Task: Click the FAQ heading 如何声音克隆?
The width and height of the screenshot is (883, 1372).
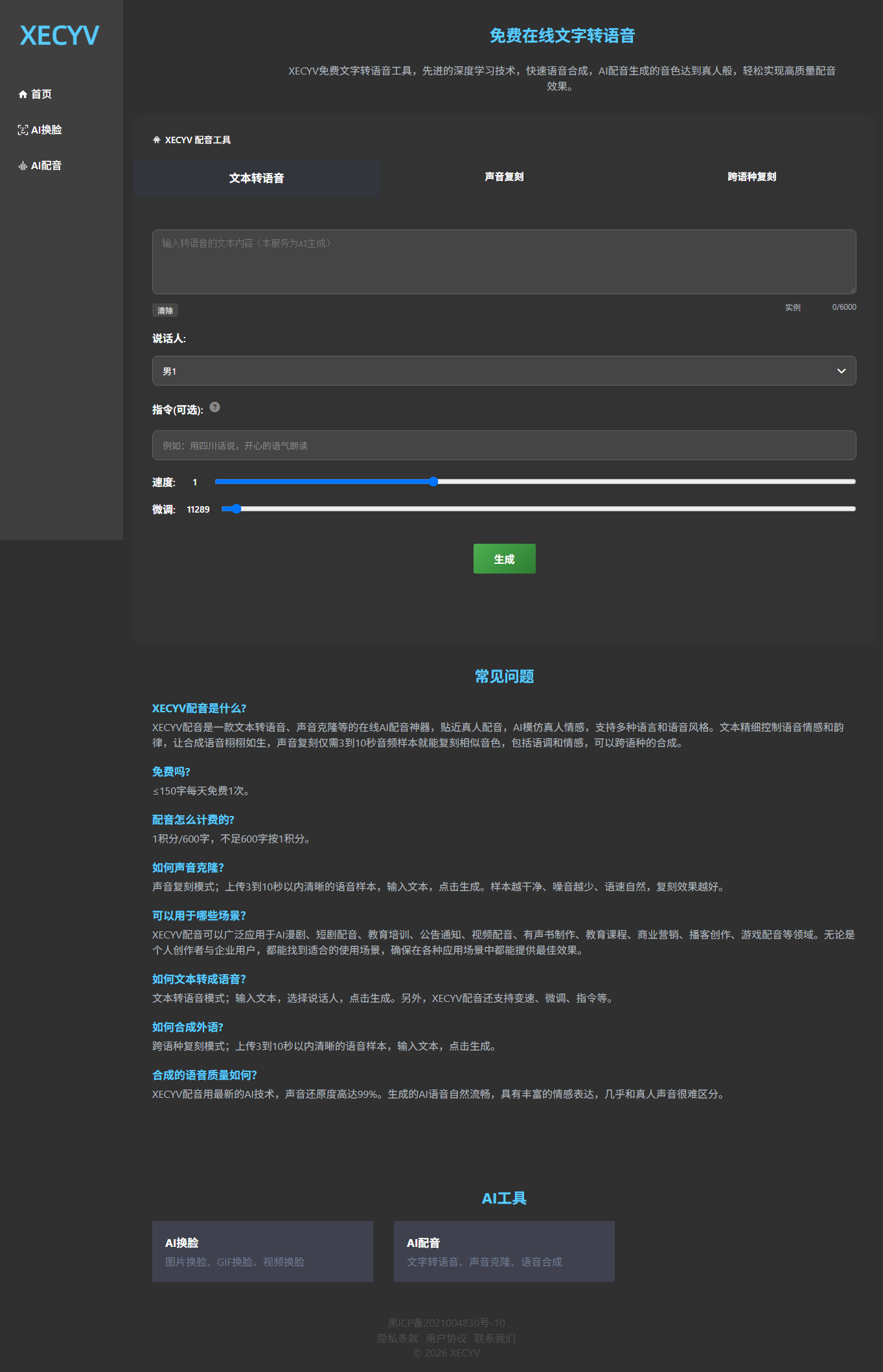Action: 188,868
